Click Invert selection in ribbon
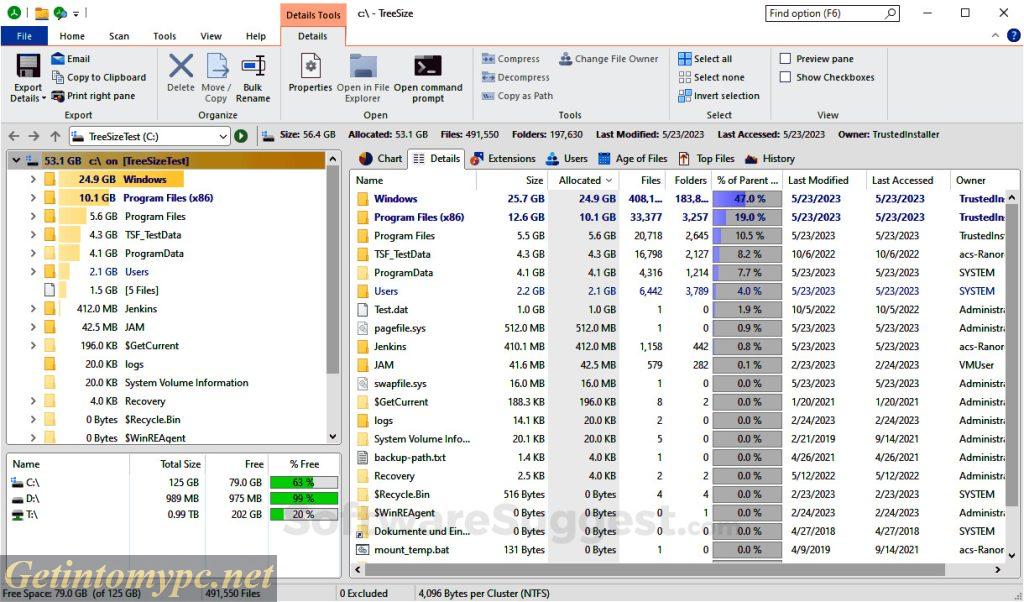Viewport: 1024px width, 602px height. (x=718, y=96)
